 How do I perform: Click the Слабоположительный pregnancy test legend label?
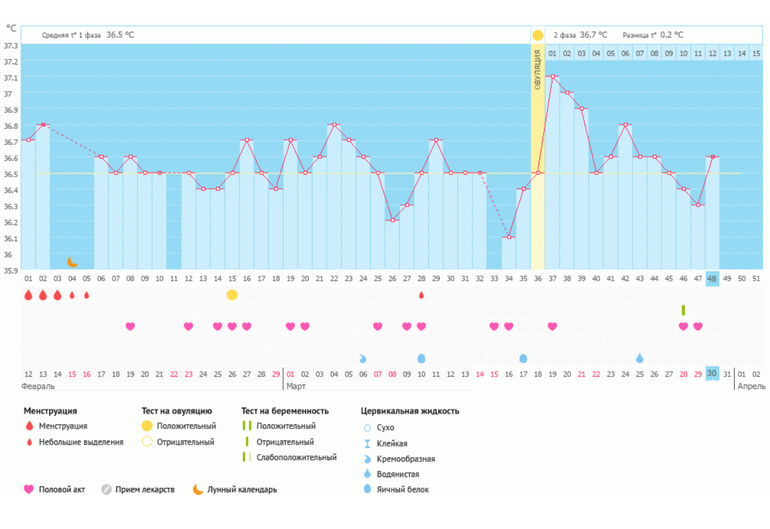296,457
